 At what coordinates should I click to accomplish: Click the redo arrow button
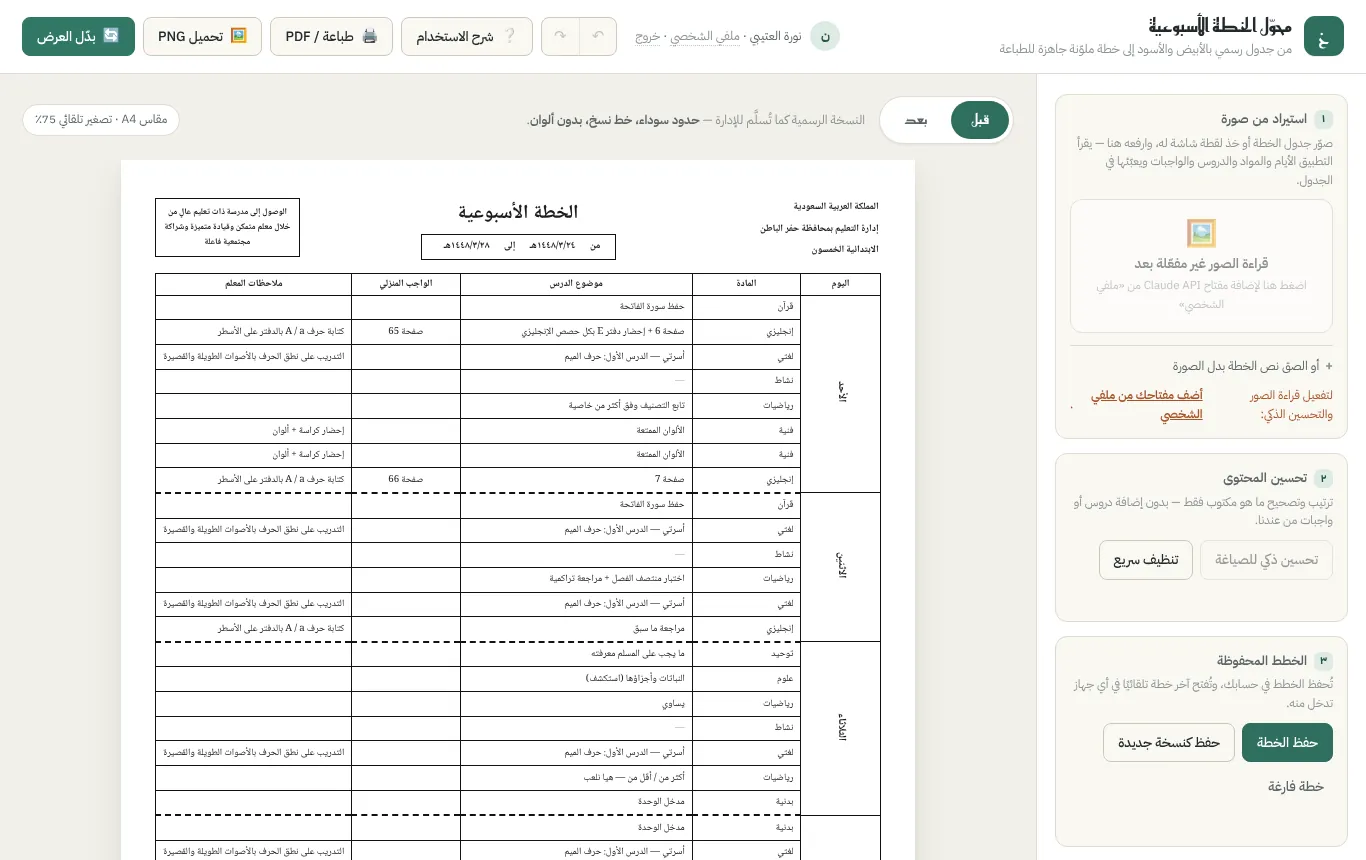(x=560, y=36)
